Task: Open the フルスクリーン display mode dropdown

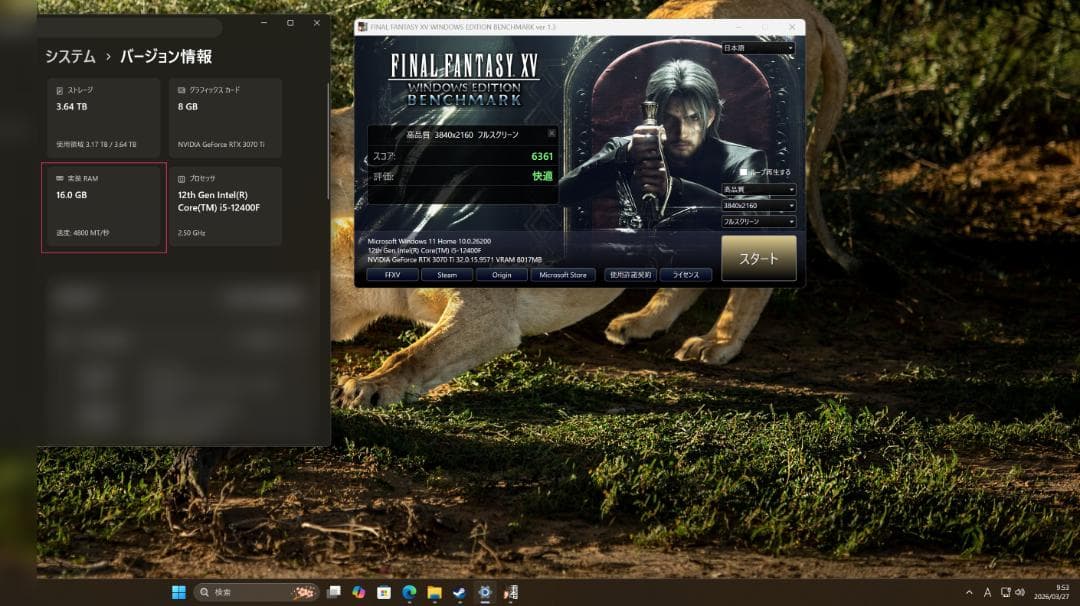Action: point(758,222)
